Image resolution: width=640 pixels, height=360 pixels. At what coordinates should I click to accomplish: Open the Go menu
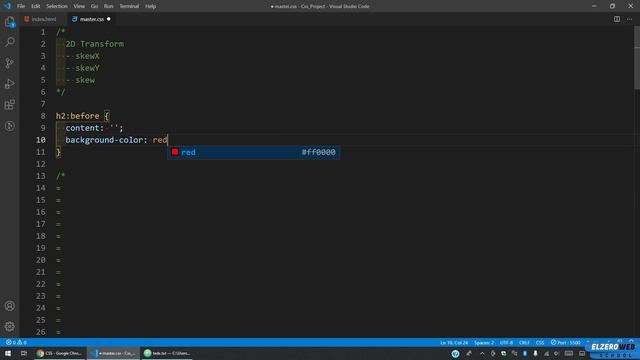point(94,6)
